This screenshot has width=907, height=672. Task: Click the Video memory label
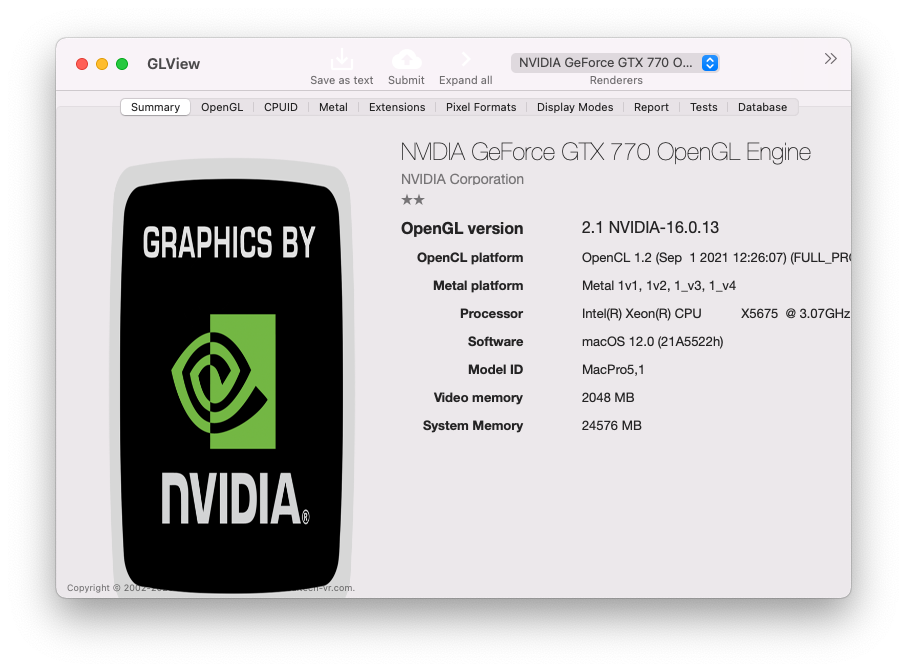pos(478,397)
